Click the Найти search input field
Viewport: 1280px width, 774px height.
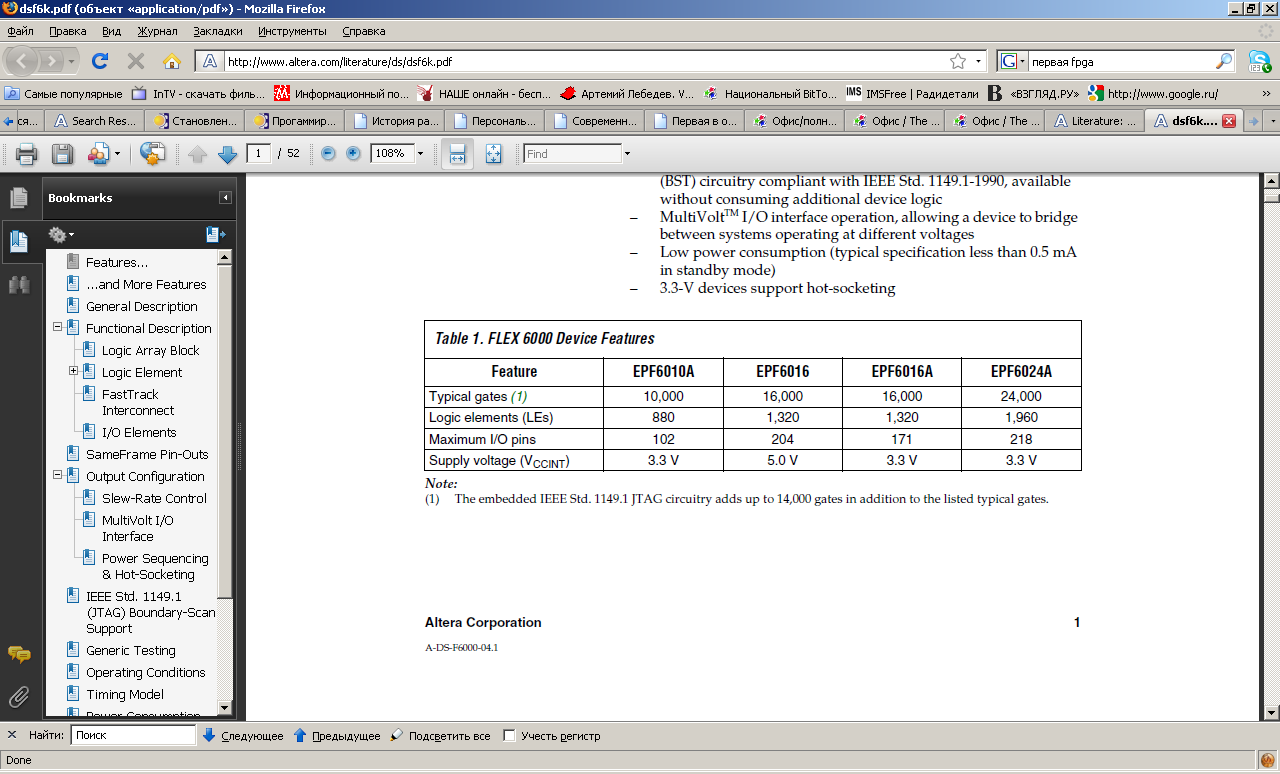click(x=133, y=735)
